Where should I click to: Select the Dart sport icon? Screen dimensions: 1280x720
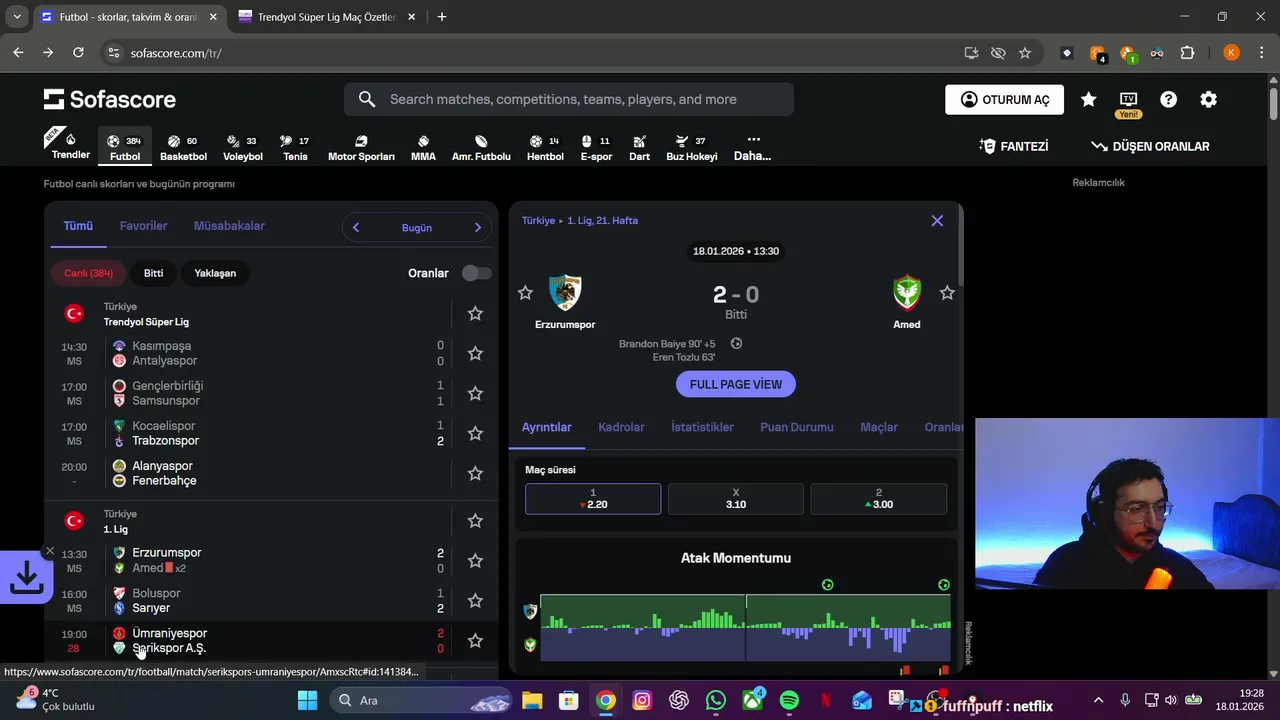click(639, 147)
